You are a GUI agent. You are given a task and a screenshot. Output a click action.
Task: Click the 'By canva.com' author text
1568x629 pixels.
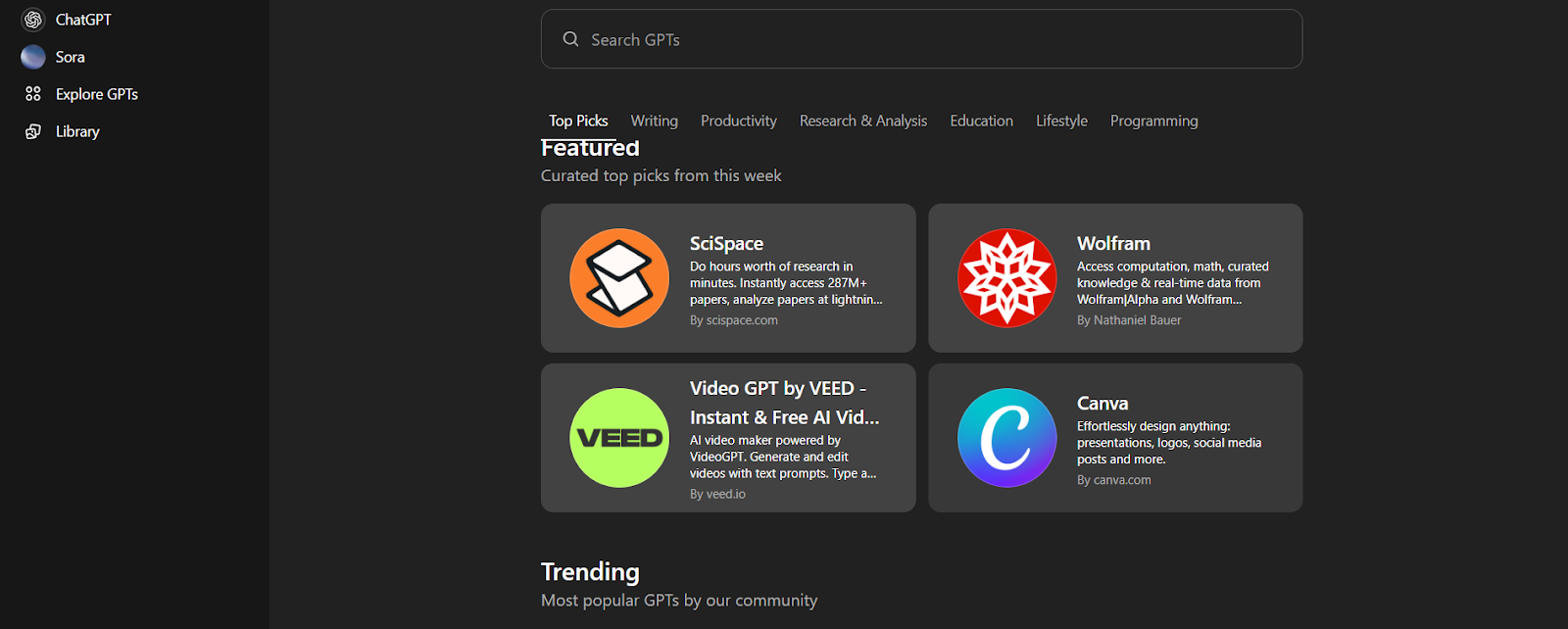[x=1114, y=480]
